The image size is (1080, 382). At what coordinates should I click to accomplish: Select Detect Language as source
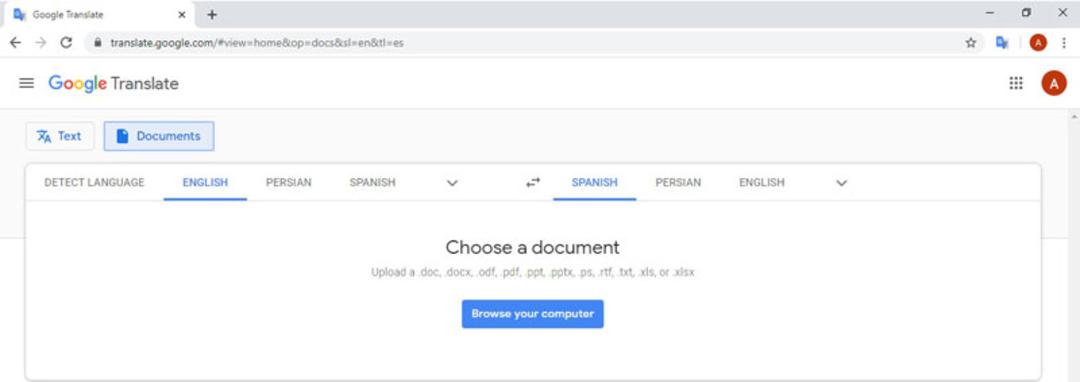94,182
